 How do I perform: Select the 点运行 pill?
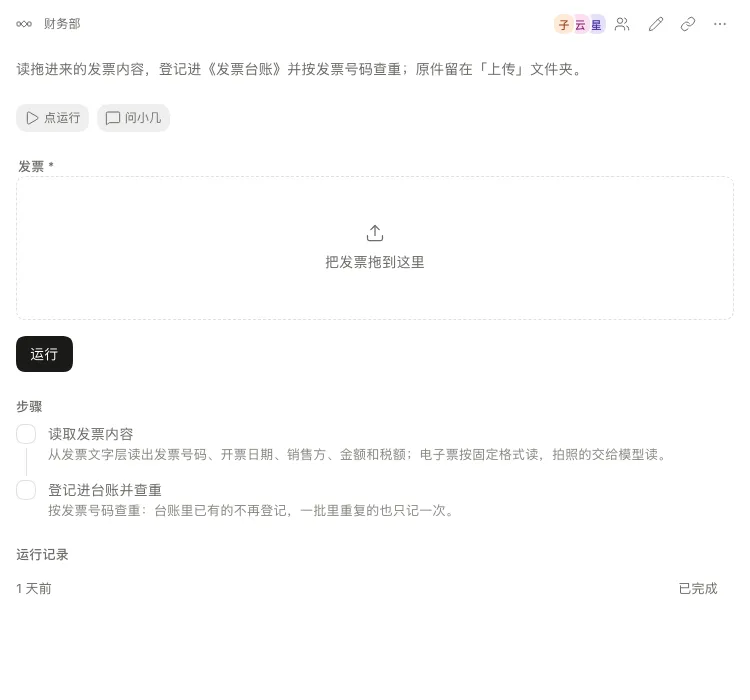click(x=53, y=118)
